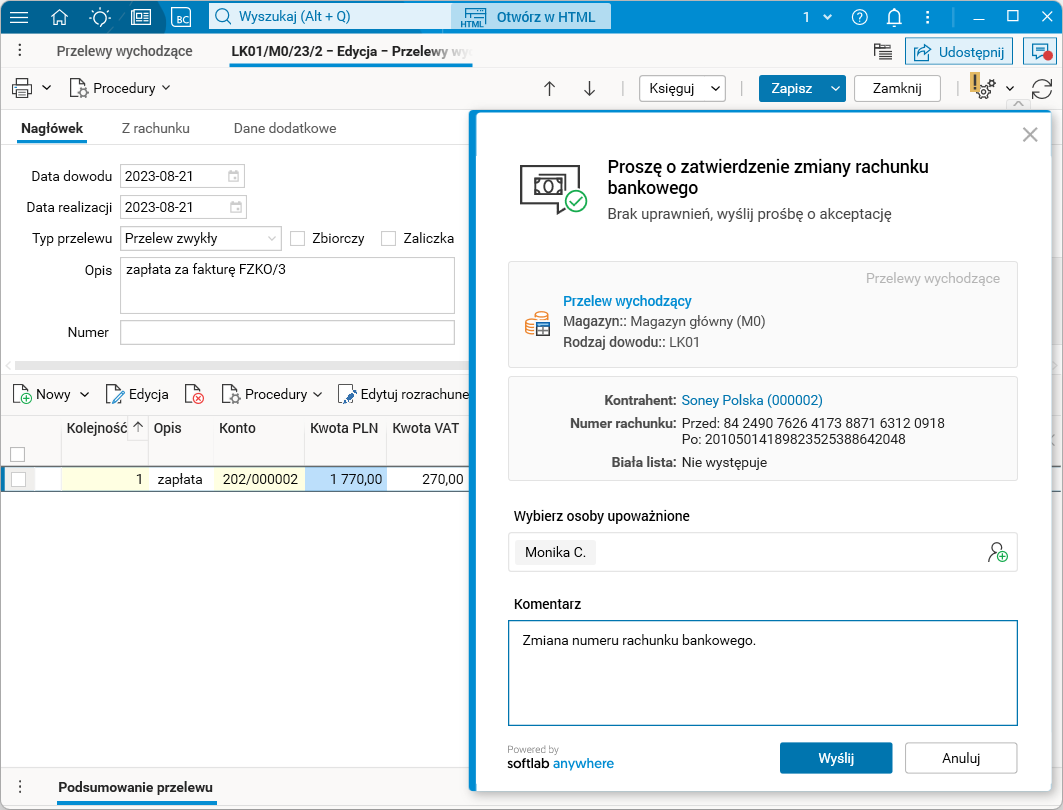
Task: Click the Numer input field
Action: 287,333
